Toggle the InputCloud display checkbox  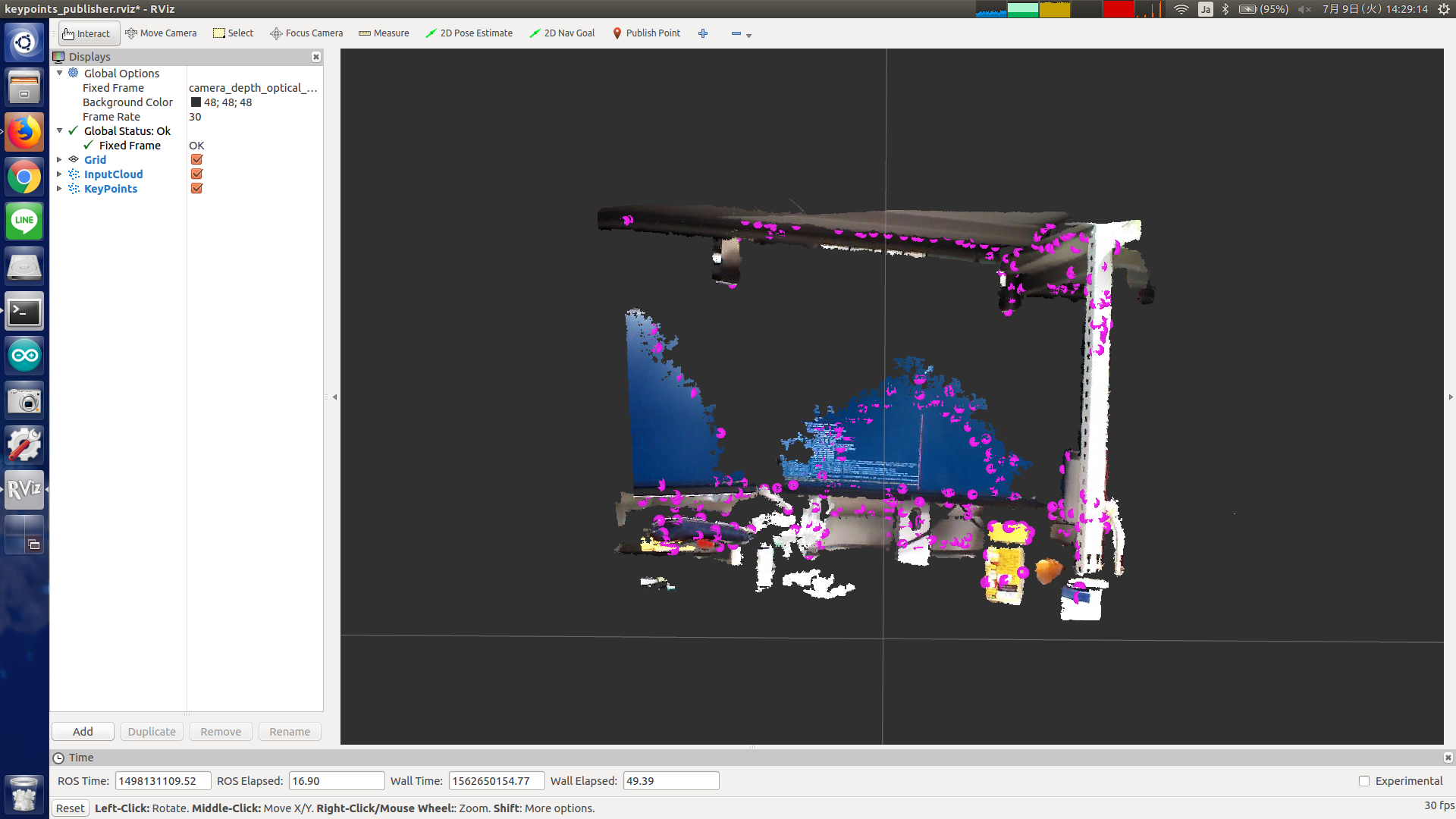[x=196, y=174]
